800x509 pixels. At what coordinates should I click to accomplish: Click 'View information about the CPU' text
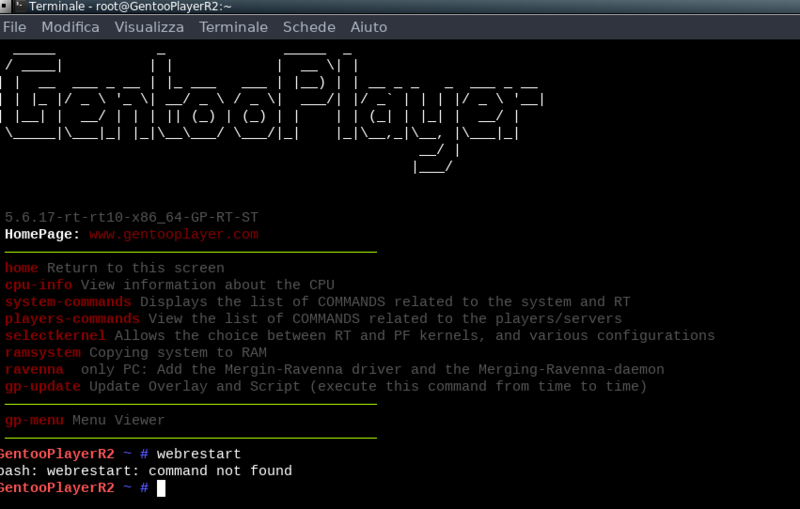pyautogui.click(x=208, y=285)
